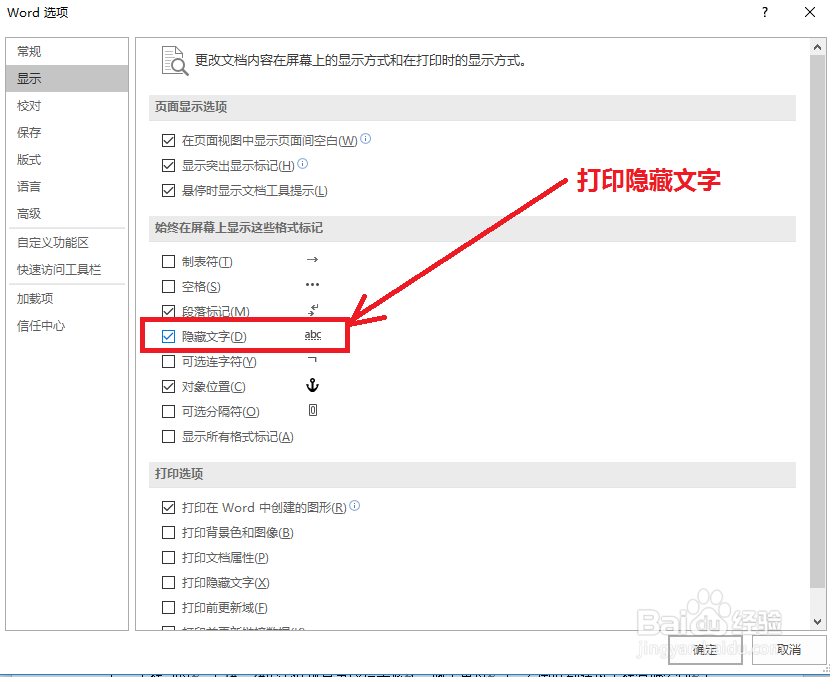The width and height of the screenshot is (830, 677).
Task: Click the anchor object position icon
Action: pyautogui.click(x=312, y=385)
